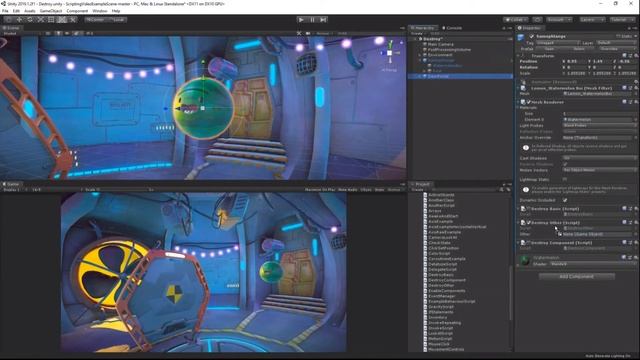Toggle Center pivot mode button
640x360 pixels.
click(x=95, y=20)
